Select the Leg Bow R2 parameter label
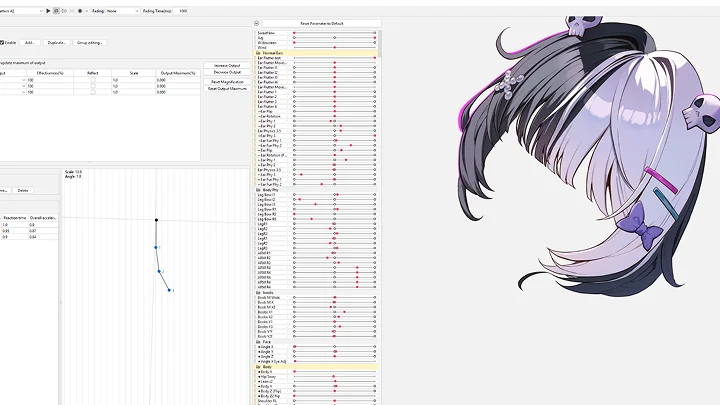 tap(267, 214)
